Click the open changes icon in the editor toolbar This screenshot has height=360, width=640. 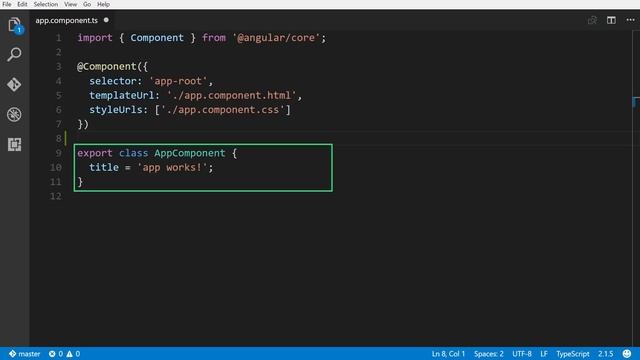coord(592,20)
